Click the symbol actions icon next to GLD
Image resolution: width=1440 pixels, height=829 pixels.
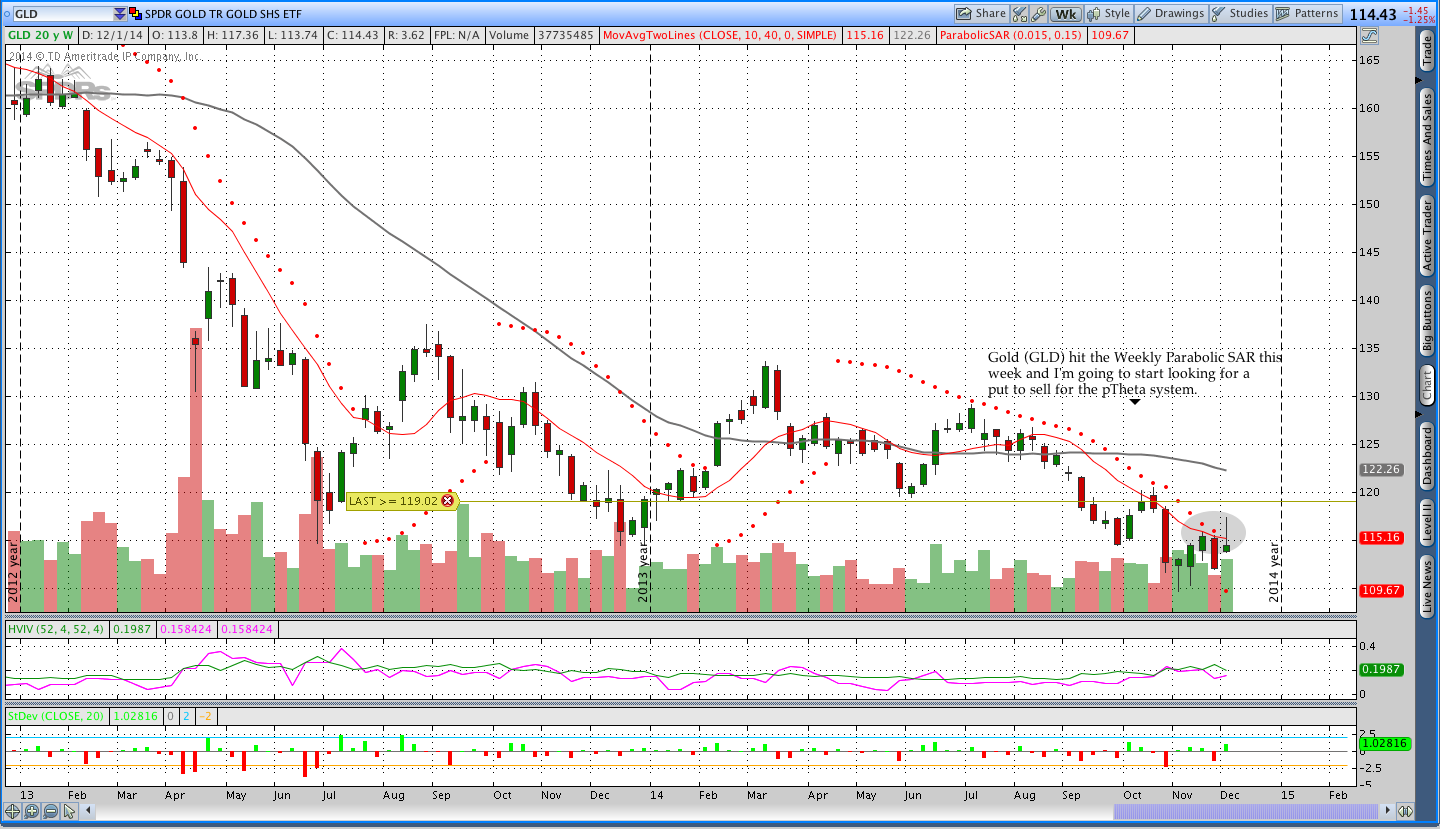click(x=136, y=14)
